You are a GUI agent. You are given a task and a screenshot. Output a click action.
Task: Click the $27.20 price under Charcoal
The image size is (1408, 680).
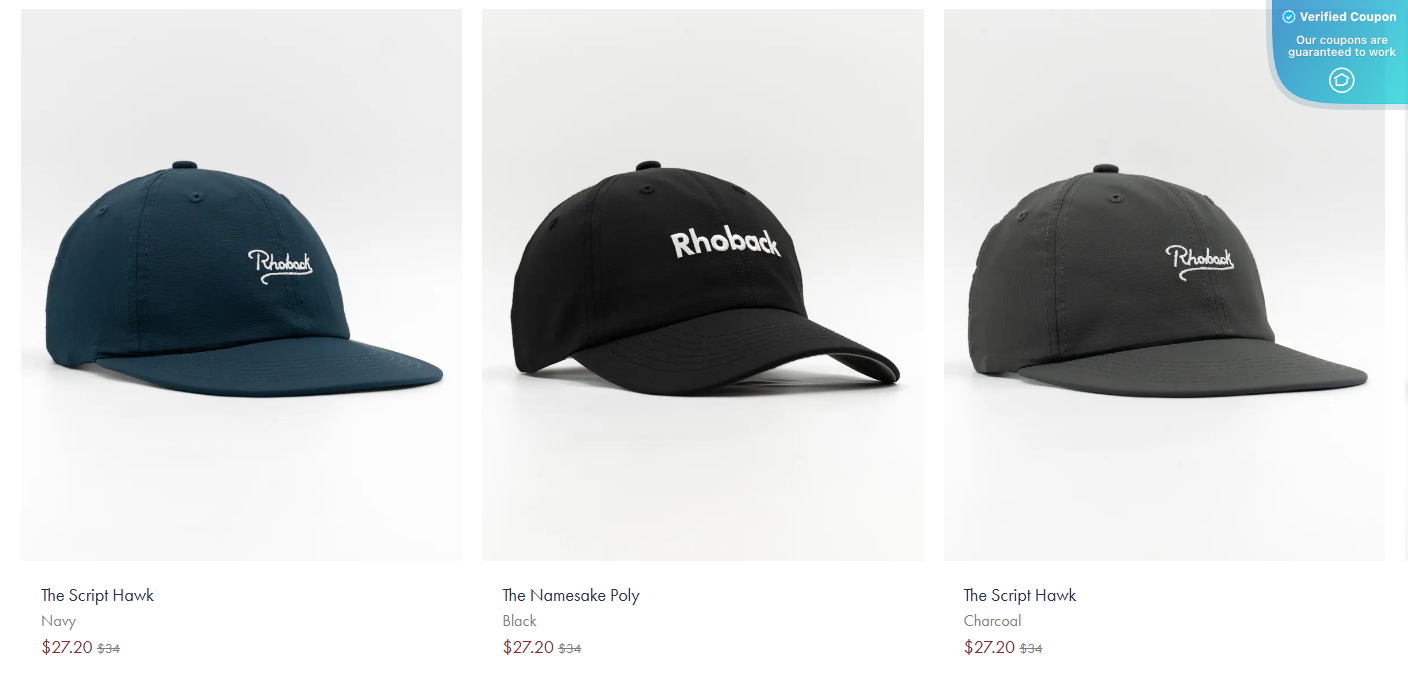(x=989, y=647)
